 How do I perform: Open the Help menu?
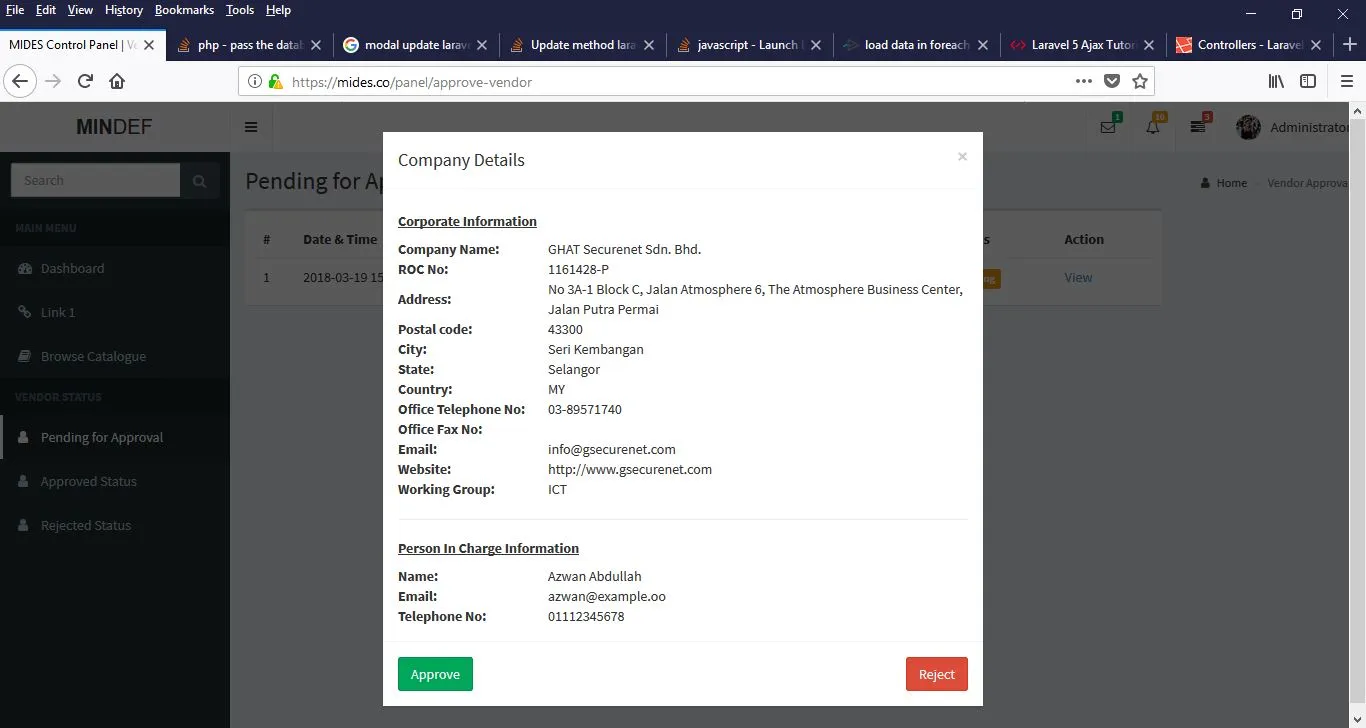[278, 10]
